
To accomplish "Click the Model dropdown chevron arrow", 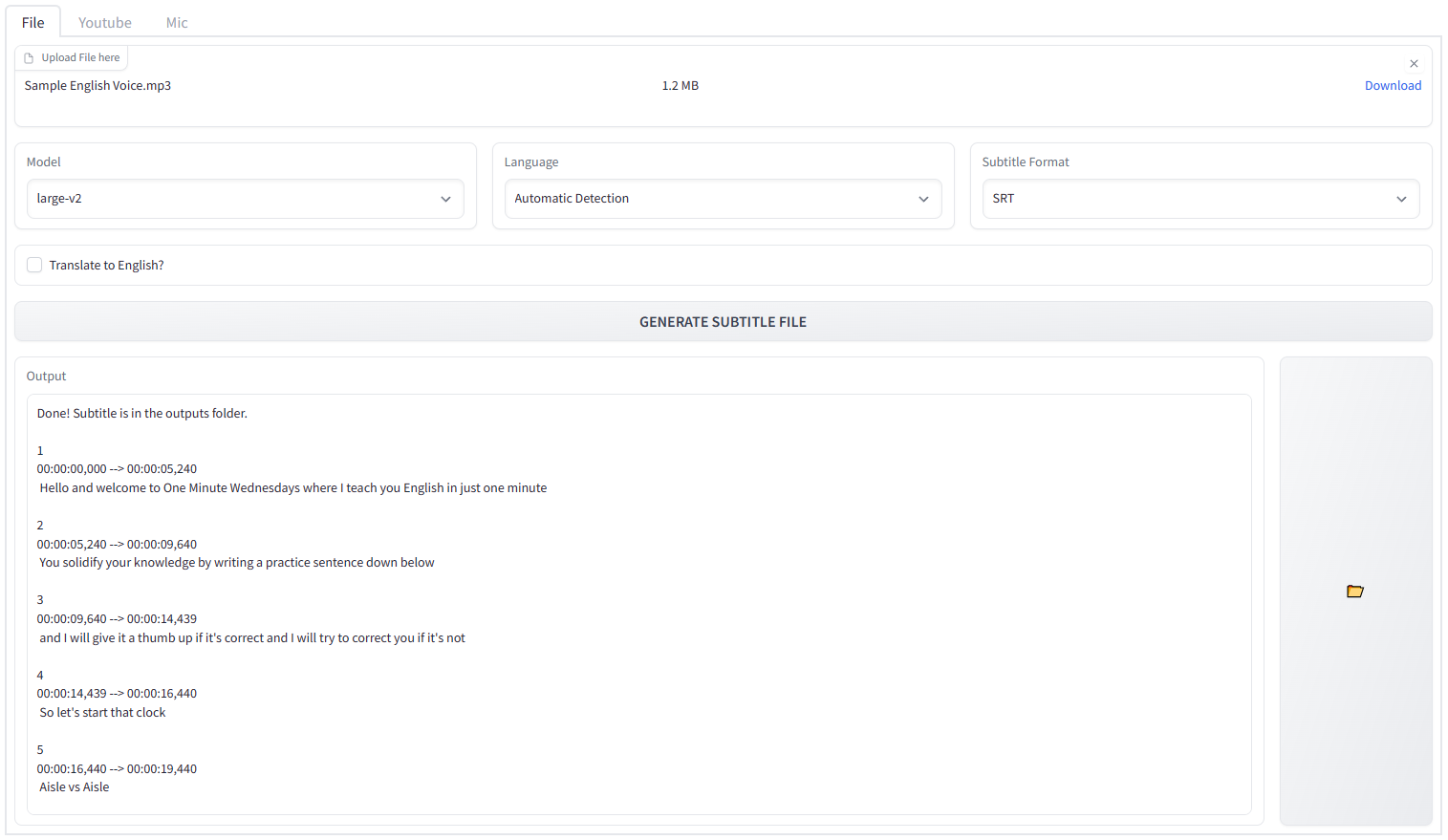I will point(445,199).
